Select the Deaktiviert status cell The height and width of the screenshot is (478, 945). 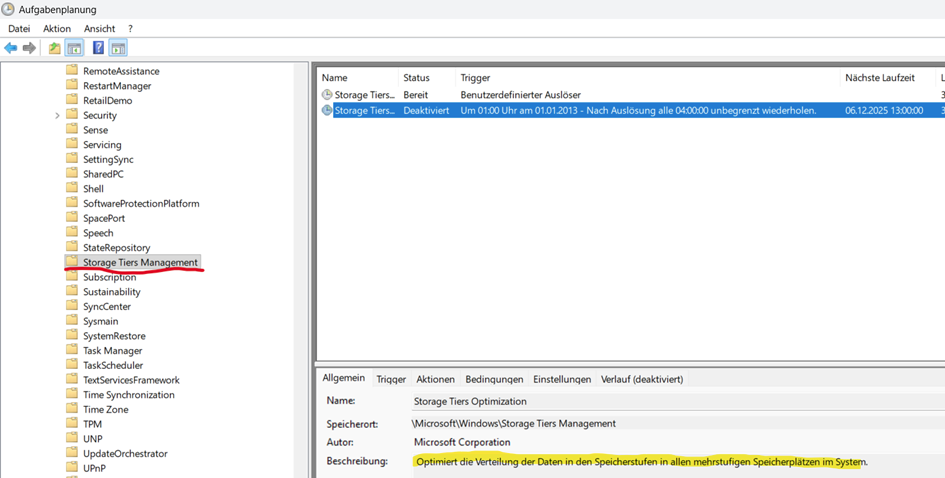(426, 110)
